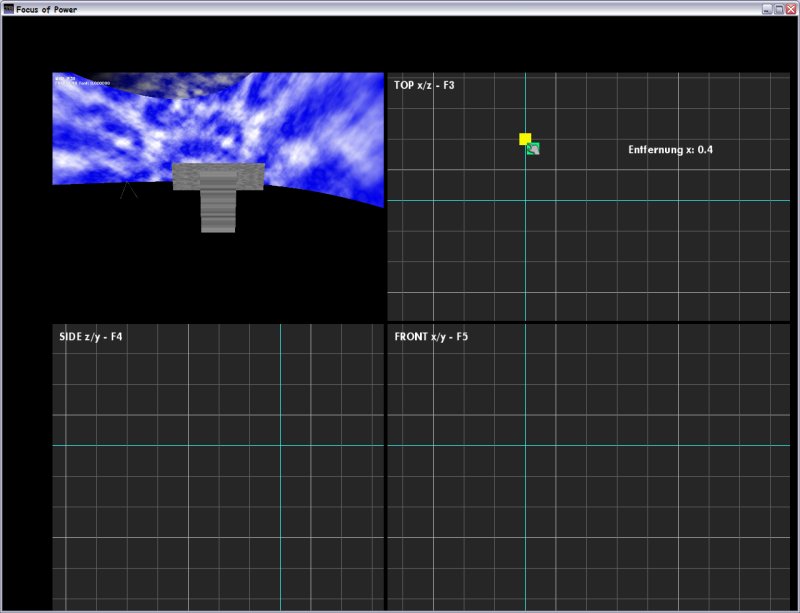Click the wide top of the gray block
This screenshot has height=613, width=800.
coord(218,176)
